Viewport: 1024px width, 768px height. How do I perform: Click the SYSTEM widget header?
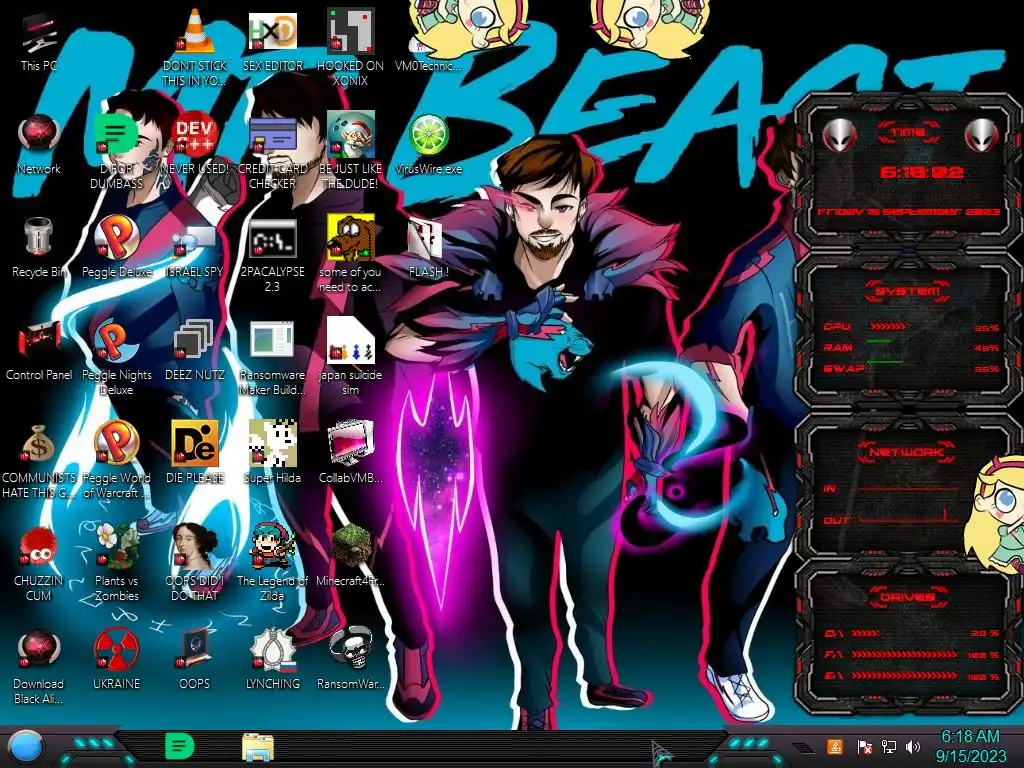[908, 291]
